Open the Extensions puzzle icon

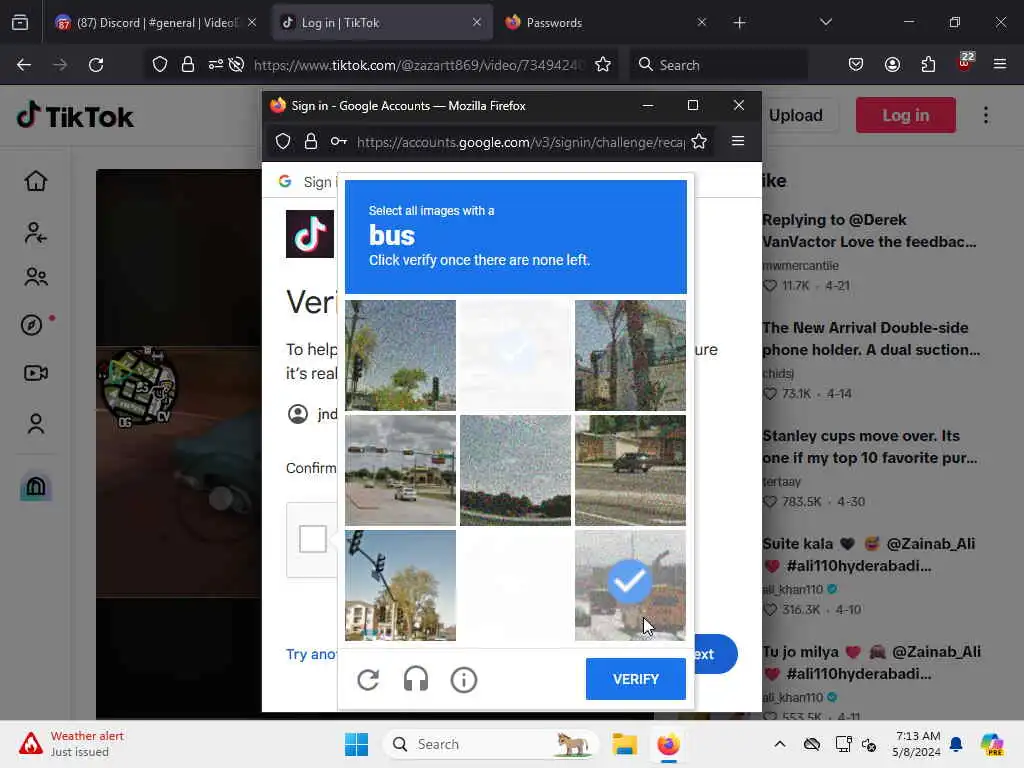pos(928,65)
